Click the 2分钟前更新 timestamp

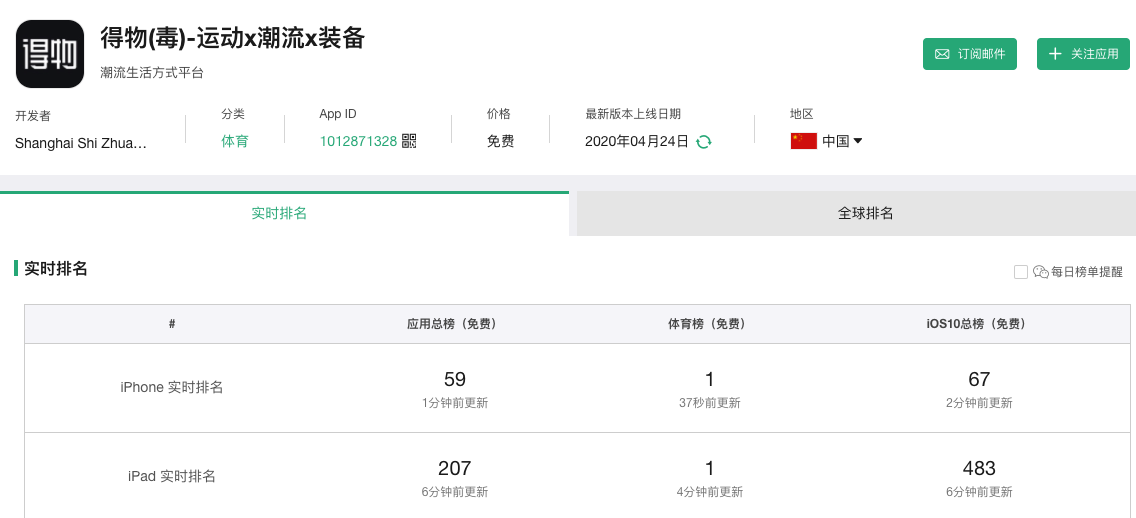(979, 403)
